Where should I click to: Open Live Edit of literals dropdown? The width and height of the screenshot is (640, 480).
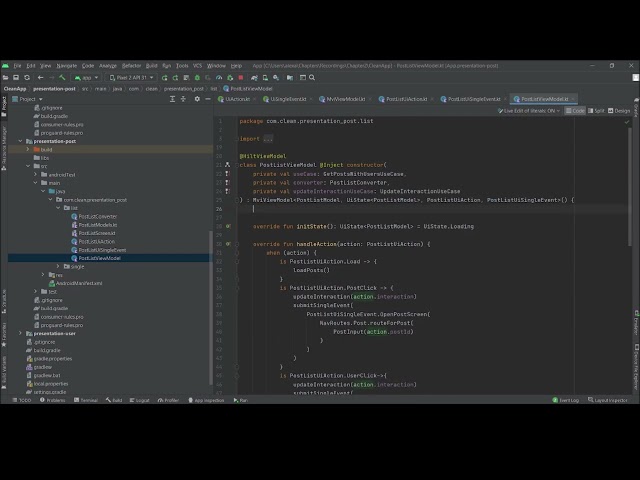(529, 111)
